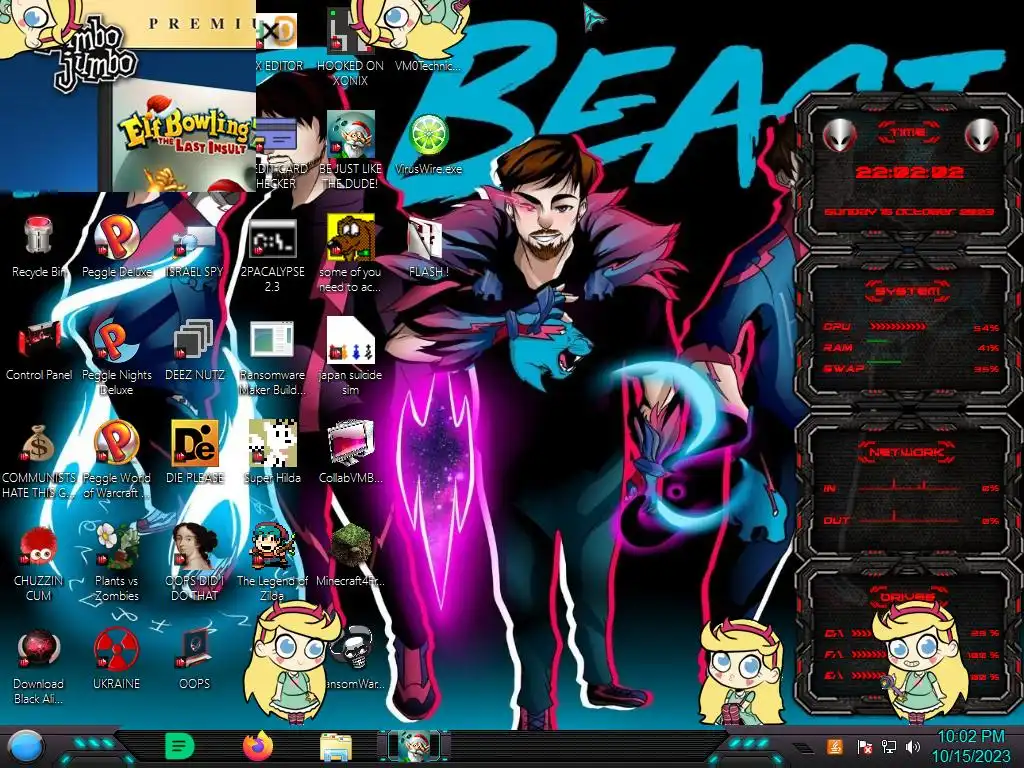Open Ransomware Maker Build shortcut
This screenshot has width=1024, height=768.
click(272, 340)
